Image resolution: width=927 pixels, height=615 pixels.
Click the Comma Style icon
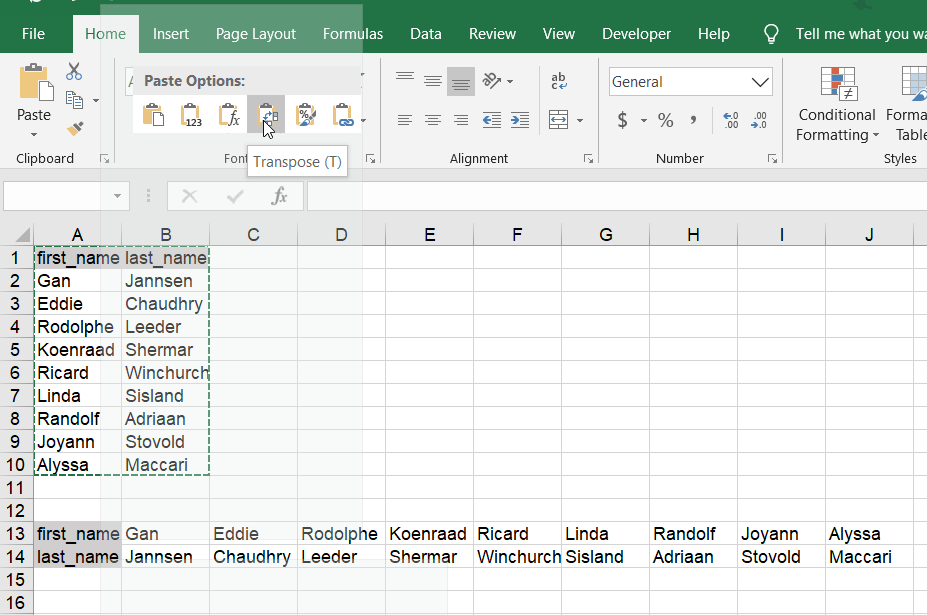coord(695,120)
